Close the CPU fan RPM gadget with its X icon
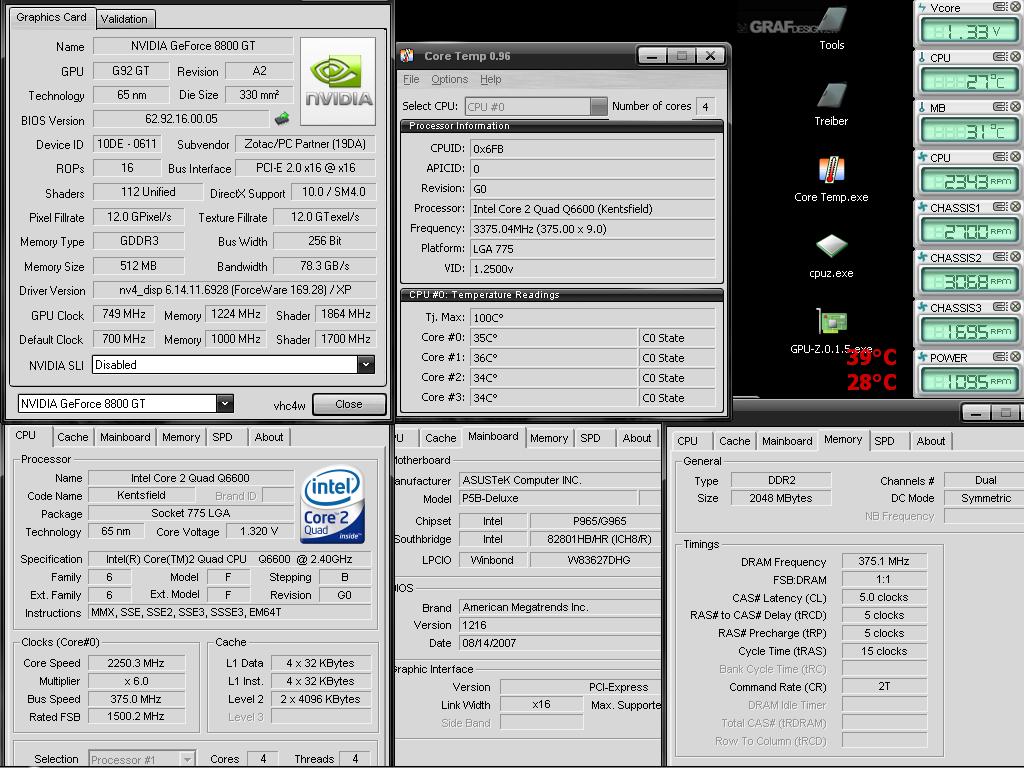Screen dimensions: 1024x768 [x=1016, y=157]
